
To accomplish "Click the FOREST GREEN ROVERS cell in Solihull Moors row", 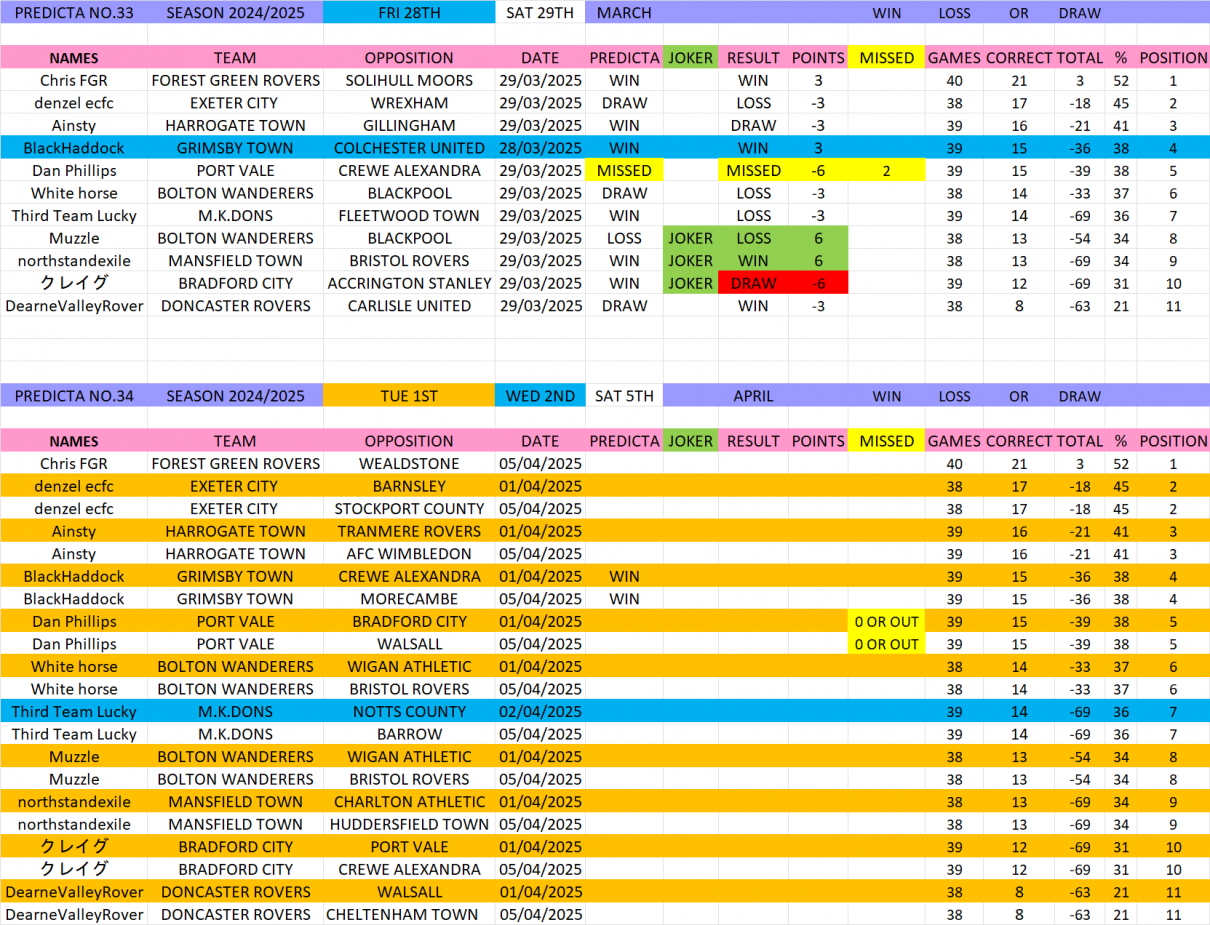I will [x=235, y=80].
